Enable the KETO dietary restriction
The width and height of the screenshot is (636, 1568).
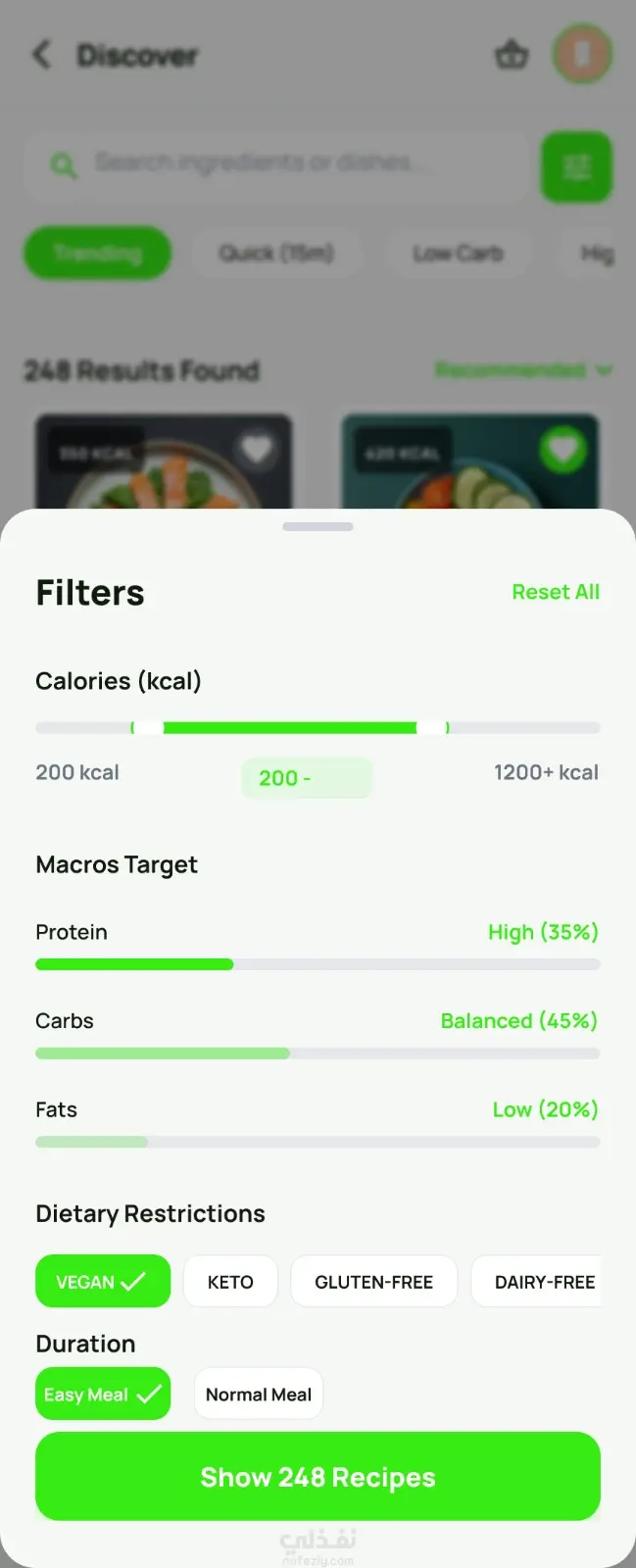(230, 1281)
